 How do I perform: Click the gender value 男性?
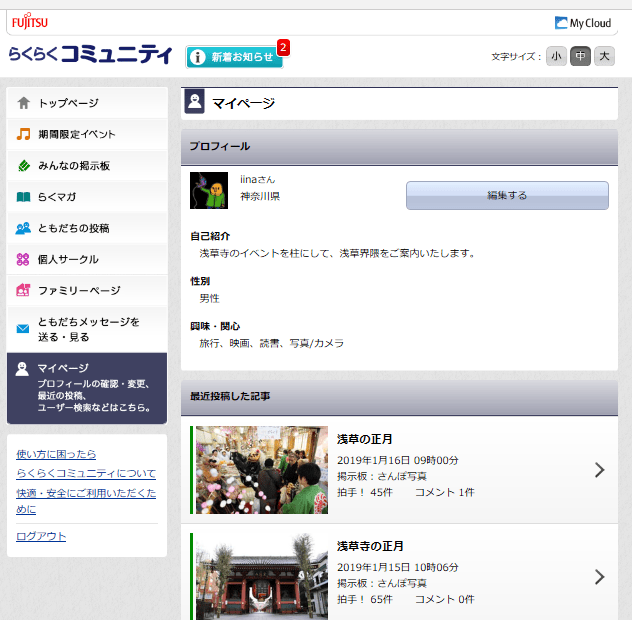209,298
